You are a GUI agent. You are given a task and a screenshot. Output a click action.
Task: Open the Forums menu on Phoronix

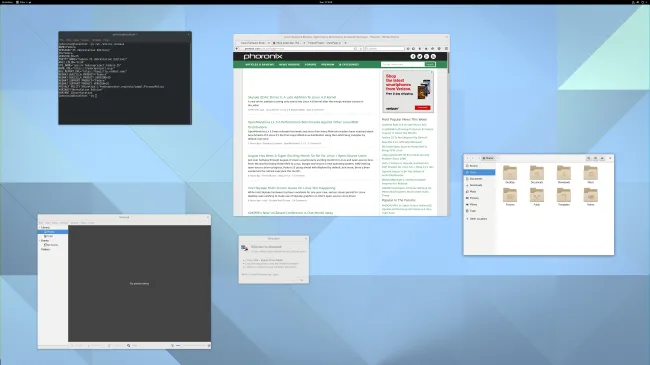pyautogui.click(x=310, y=65)
